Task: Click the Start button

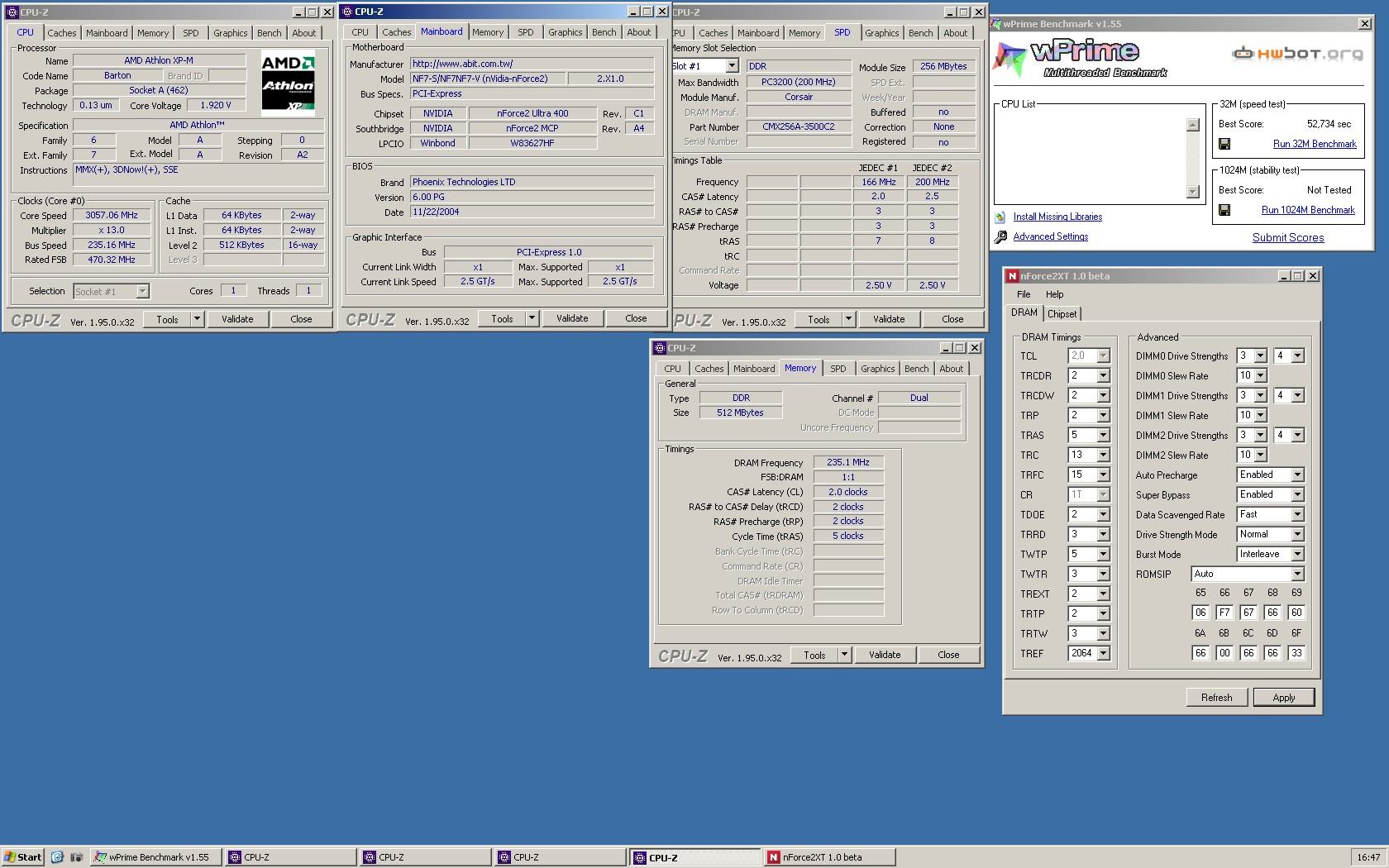Action: (22, 857)
